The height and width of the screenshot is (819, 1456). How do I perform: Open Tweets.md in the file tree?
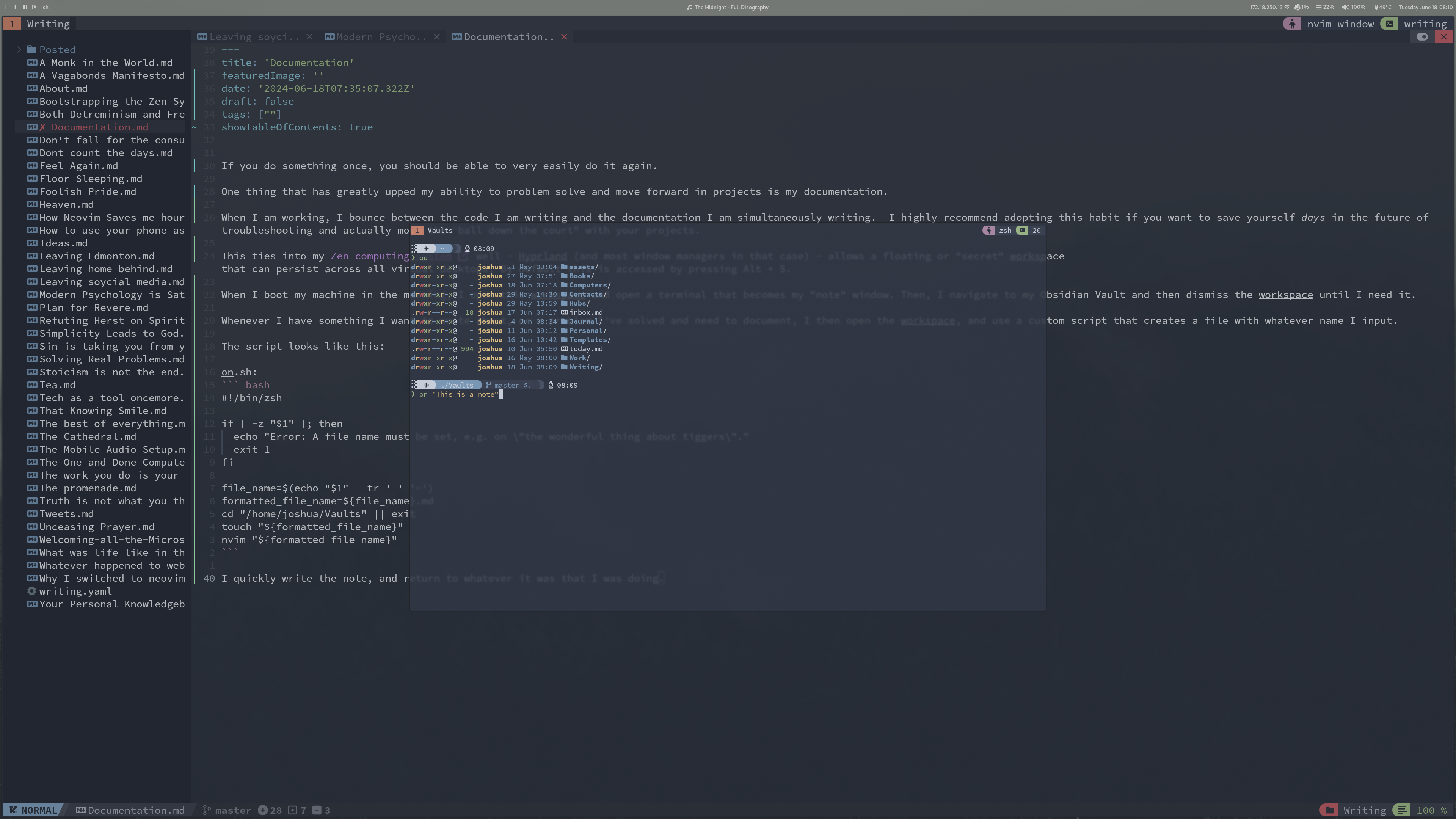[x=67, y=515]
